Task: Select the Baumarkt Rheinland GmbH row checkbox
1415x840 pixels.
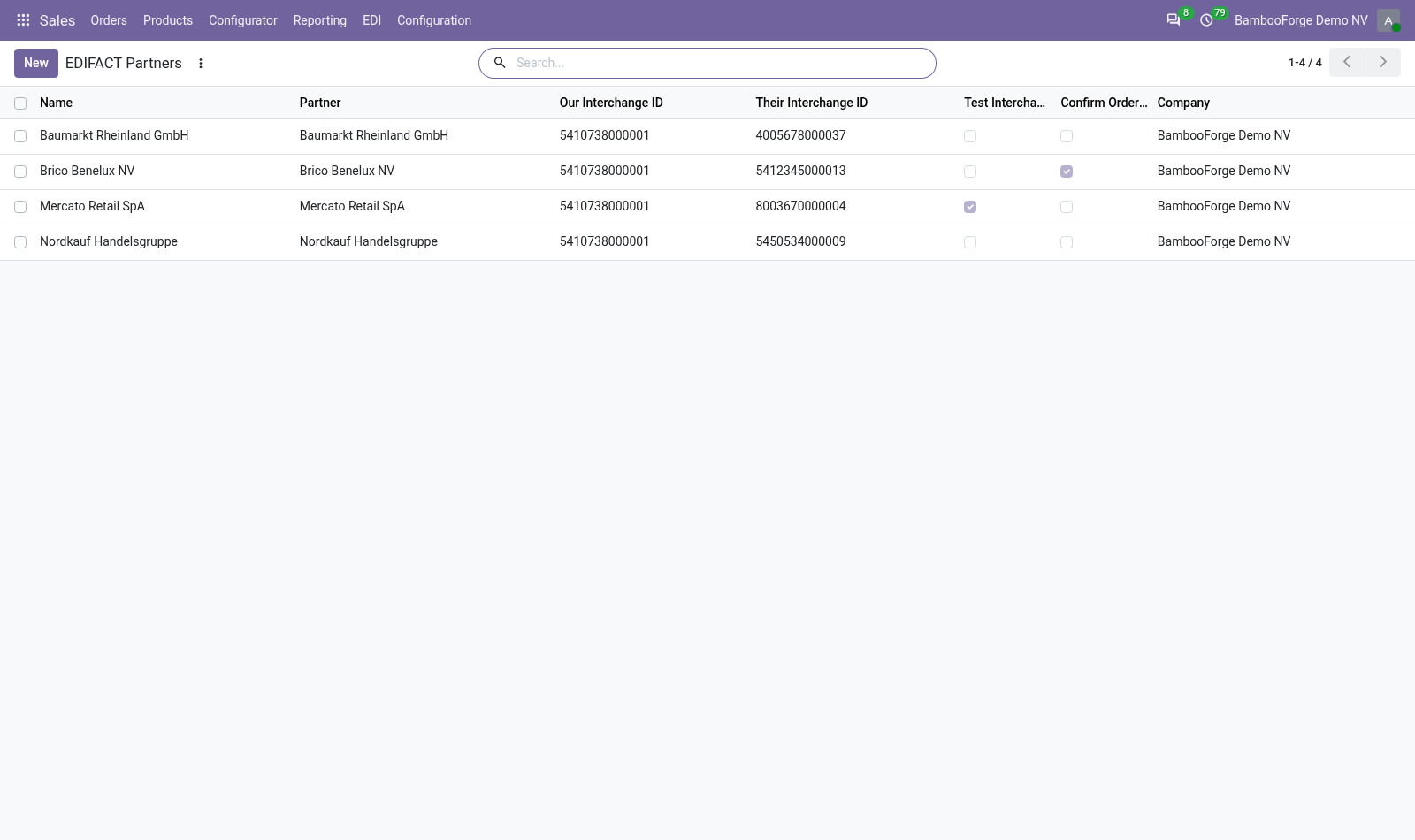Action: pos(20,136)
